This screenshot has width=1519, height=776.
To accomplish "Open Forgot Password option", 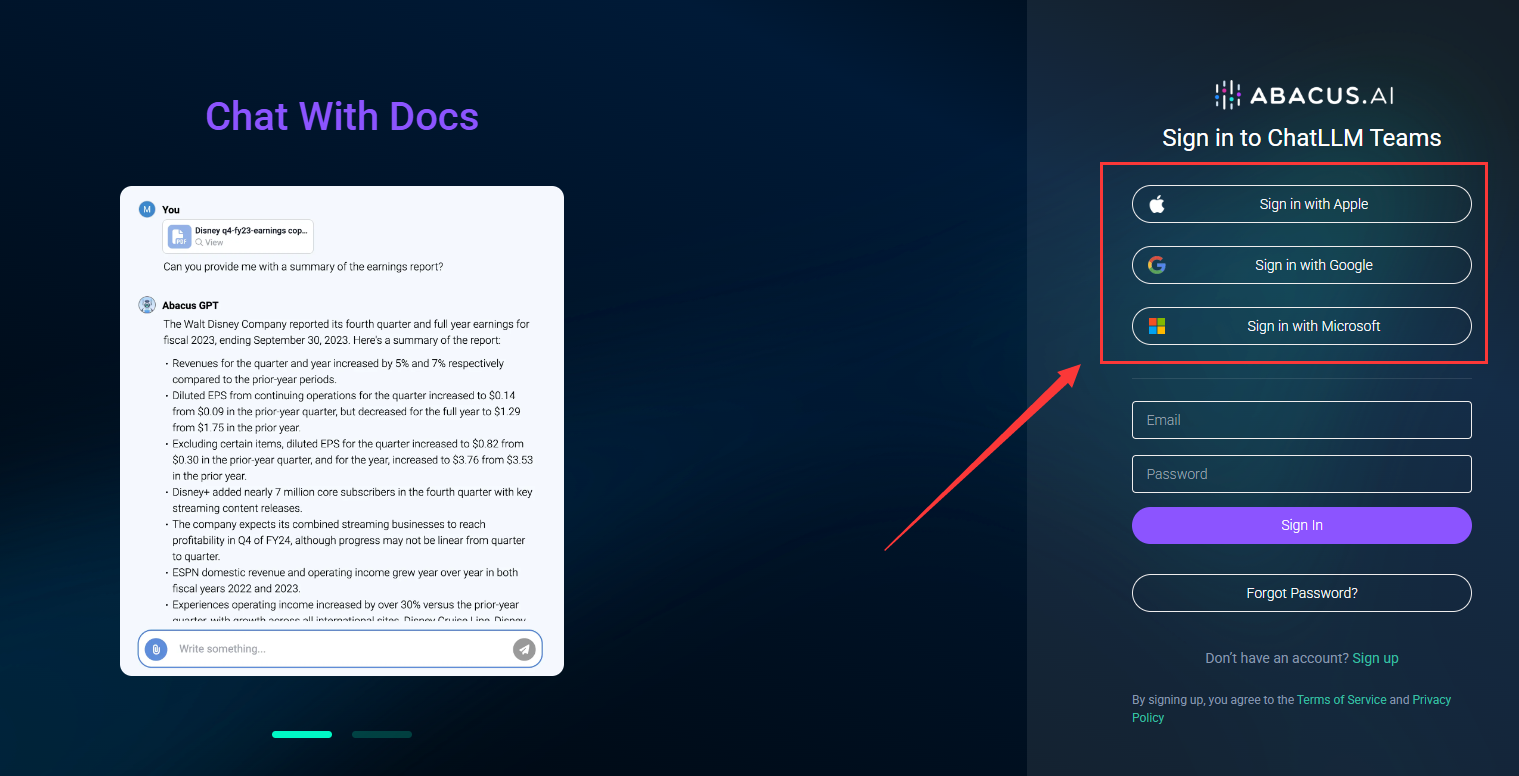I will click(x=1302, y=593).
